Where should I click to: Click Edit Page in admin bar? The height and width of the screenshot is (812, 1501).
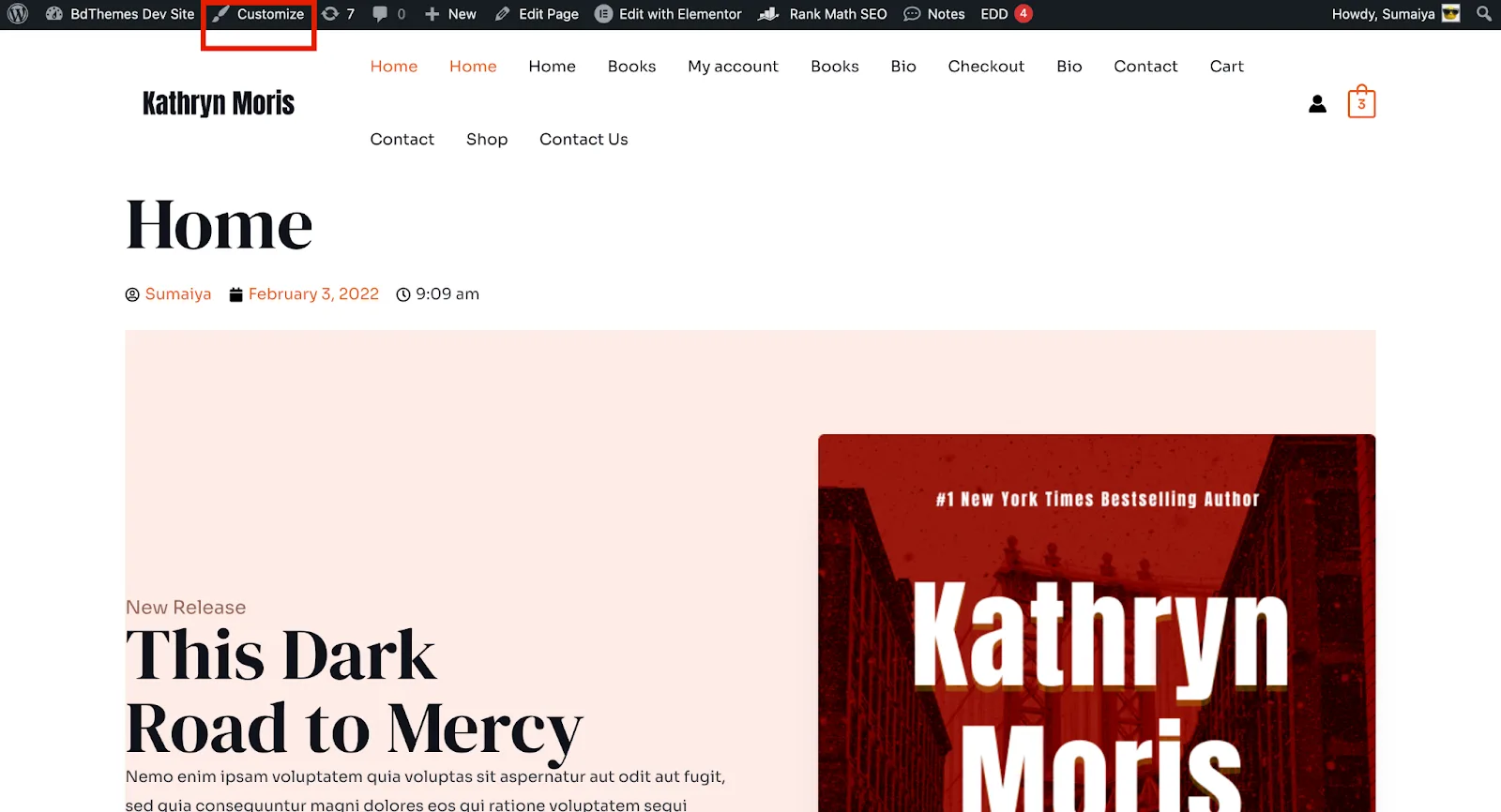pos(537,14)
